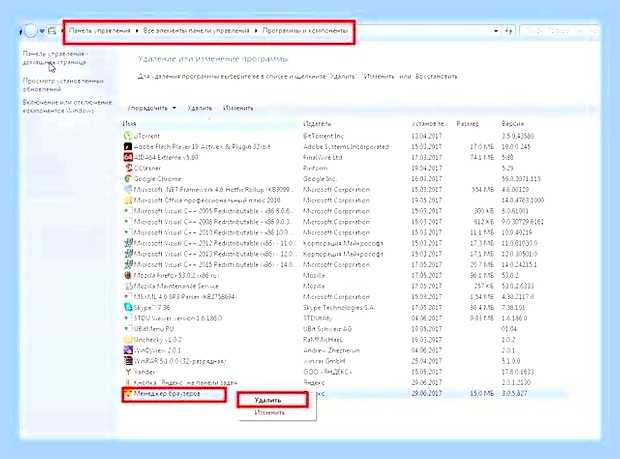620x459 pixels.
Task: Open Просмотр установленных обновлений link
Action: pyautogui.click(x=63, y=85)
